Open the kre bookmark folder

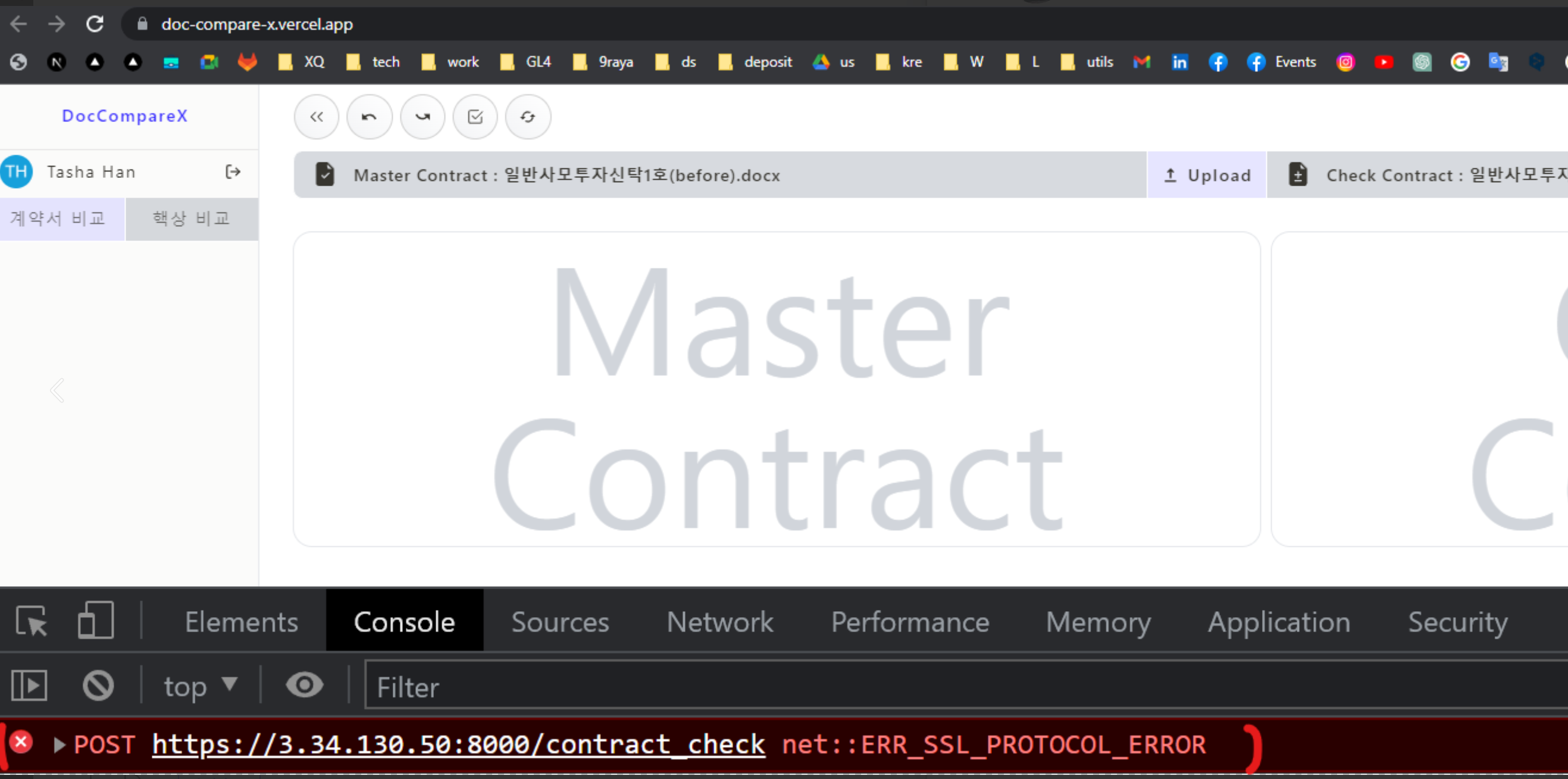click(x=899, y=62)
